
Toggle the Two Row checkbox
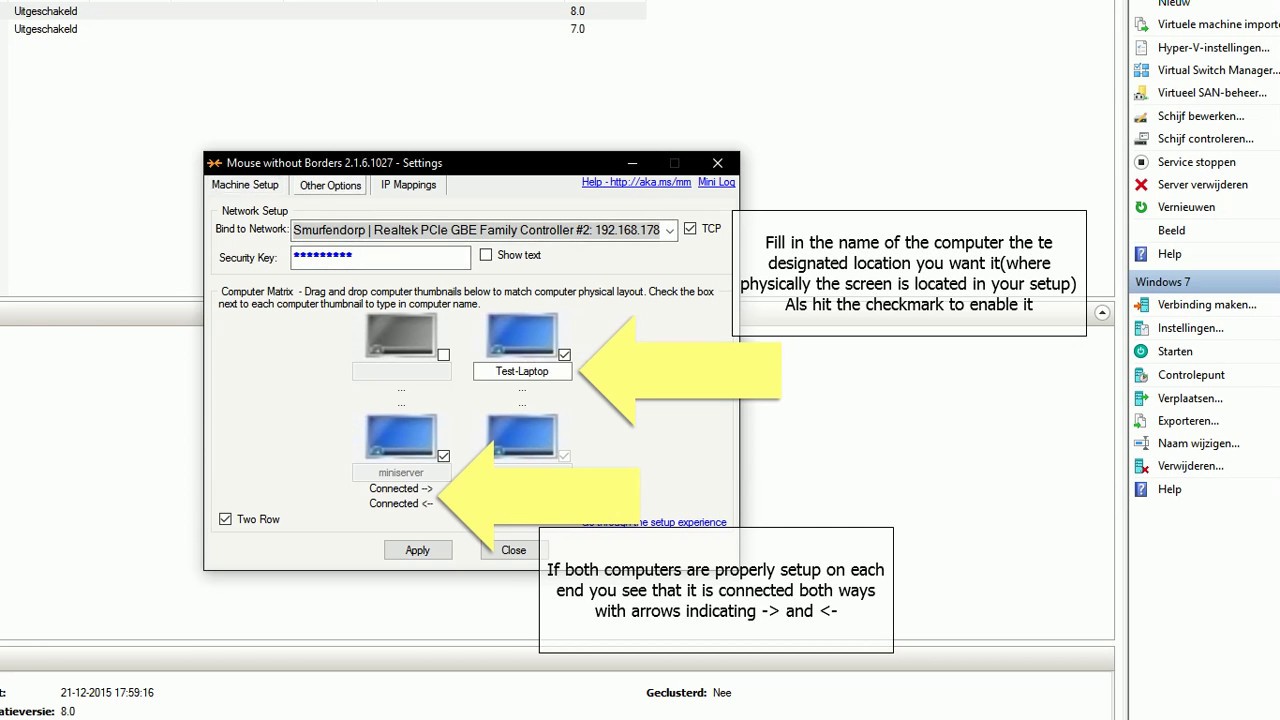(225, 519)
